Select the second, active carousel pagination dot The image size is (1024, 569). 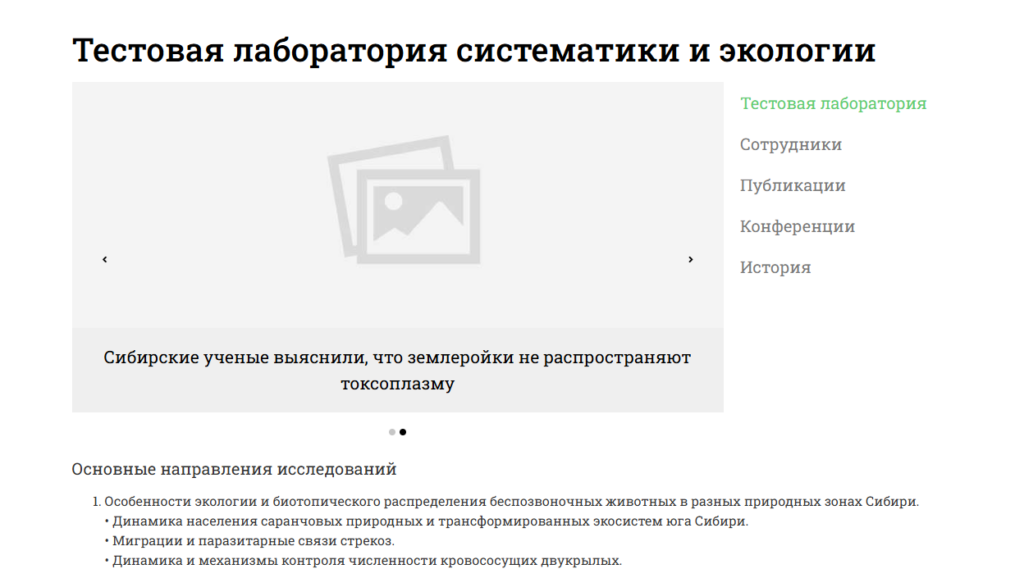[x=403, y=432]
